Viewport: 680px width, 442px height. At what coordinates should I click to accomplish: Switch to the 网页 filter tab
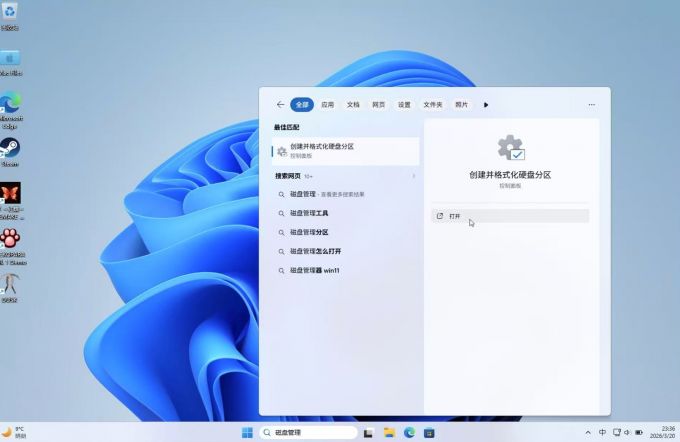(x=379, y=105)
